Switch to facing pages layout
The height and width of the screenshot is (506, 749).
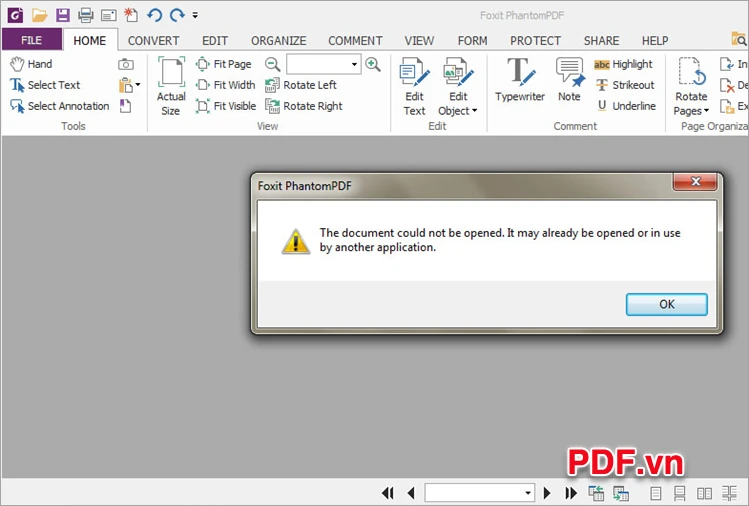[704, 493]
